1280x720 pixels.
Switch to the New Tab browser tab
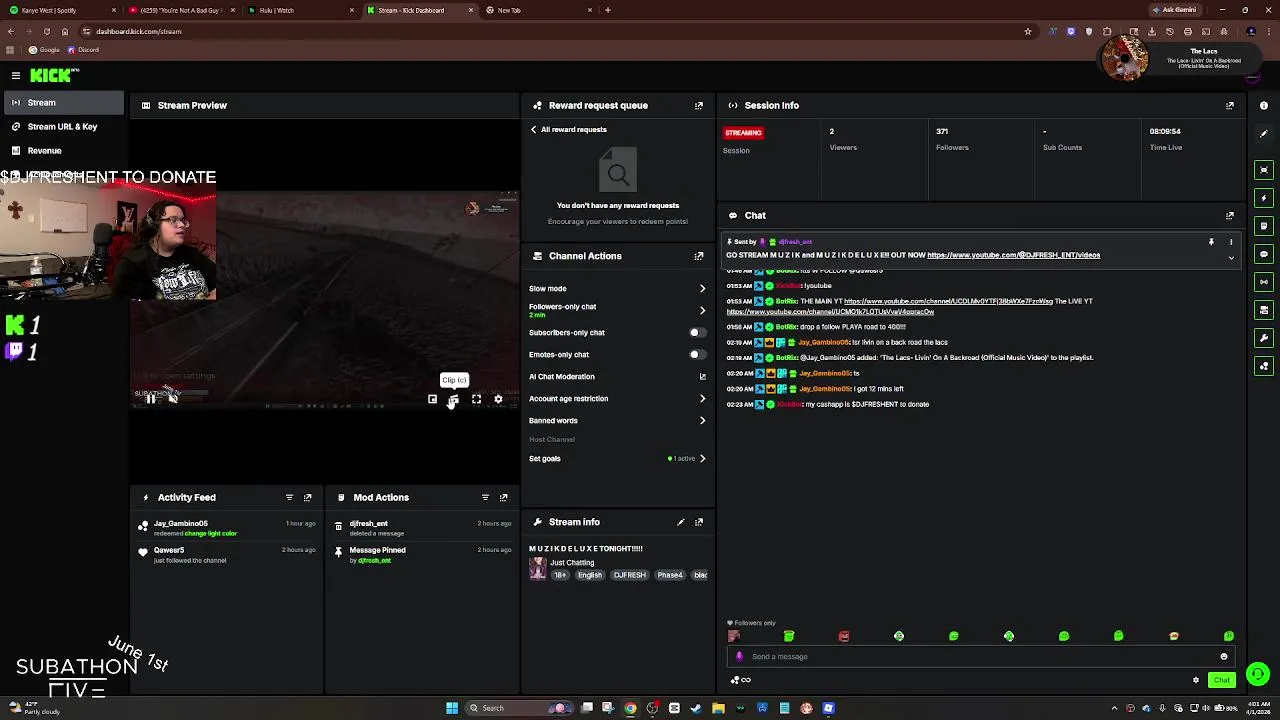pos(538,10)
